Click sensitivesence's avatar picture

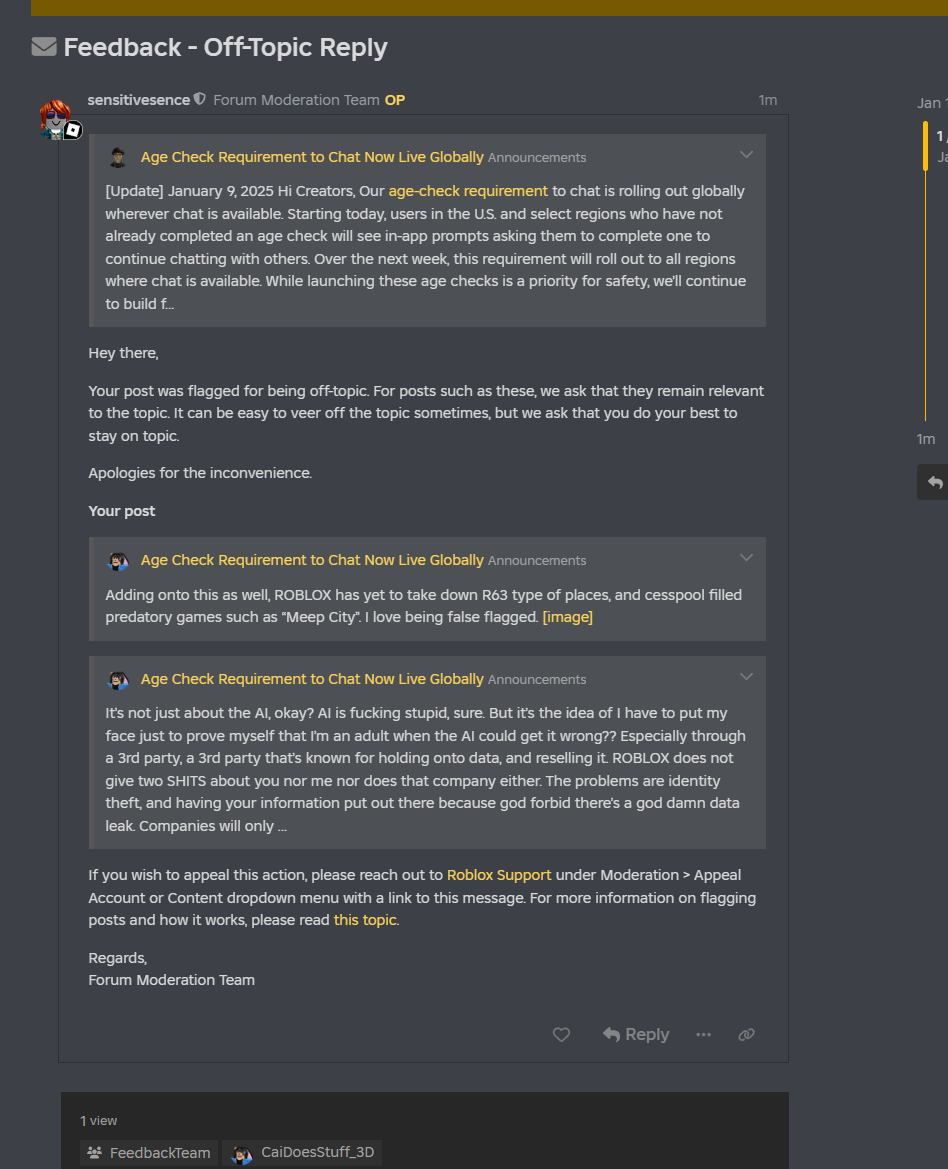56,117
